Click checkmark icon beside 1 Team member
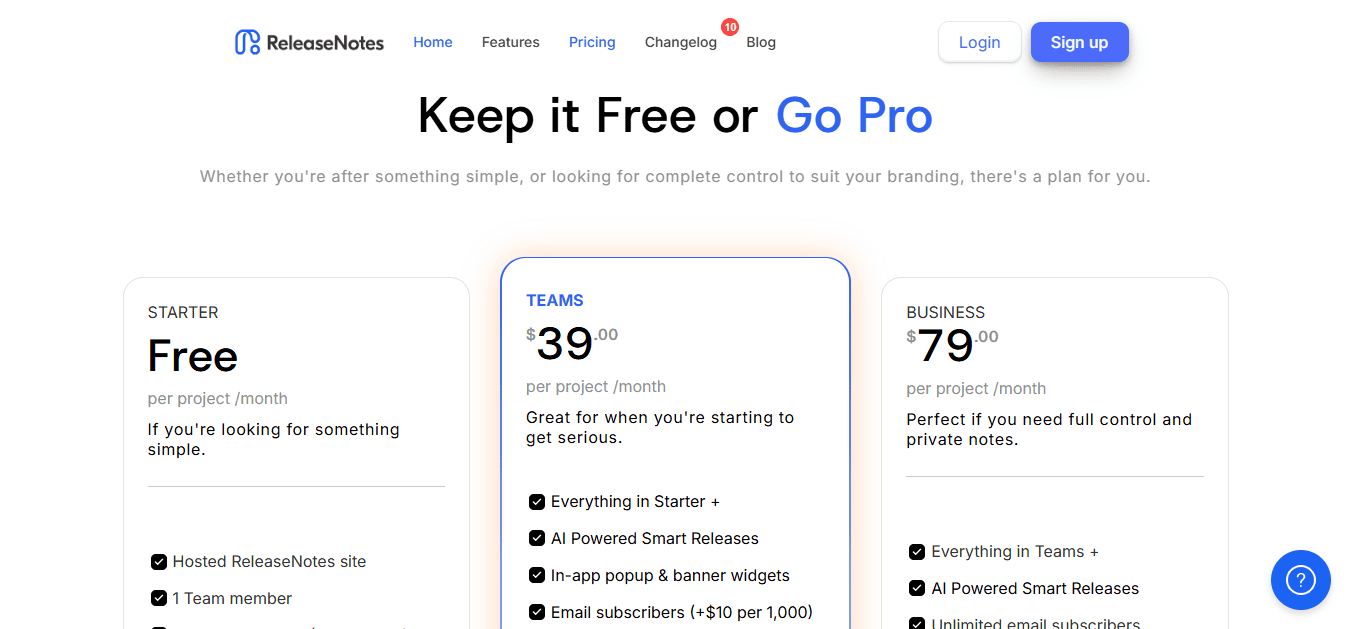The height and width of the screenshot is (629, 1351). 159,598
